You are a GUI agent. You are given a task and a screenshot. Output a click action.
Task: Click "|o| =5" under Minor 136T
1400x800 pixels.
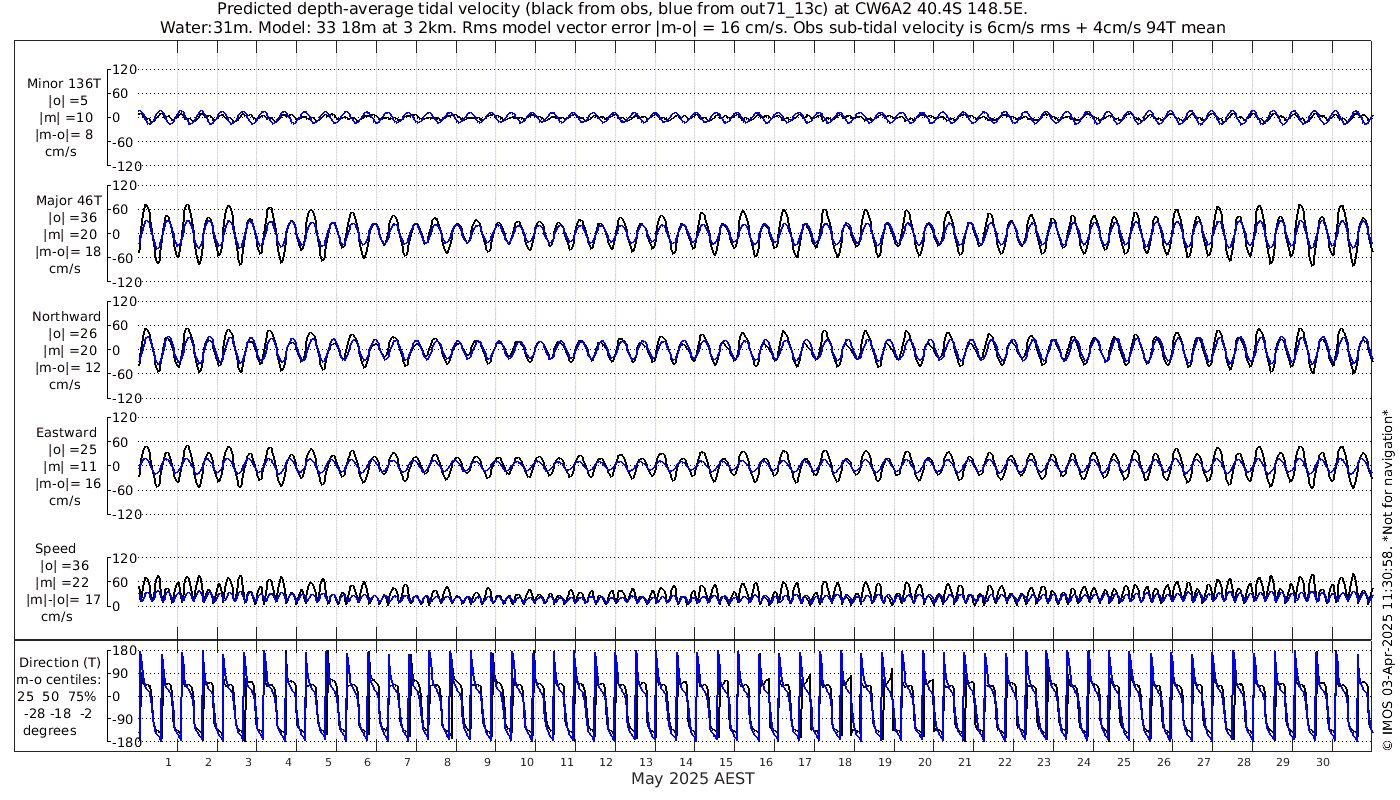pyautogui.click(x=68, y=100)
